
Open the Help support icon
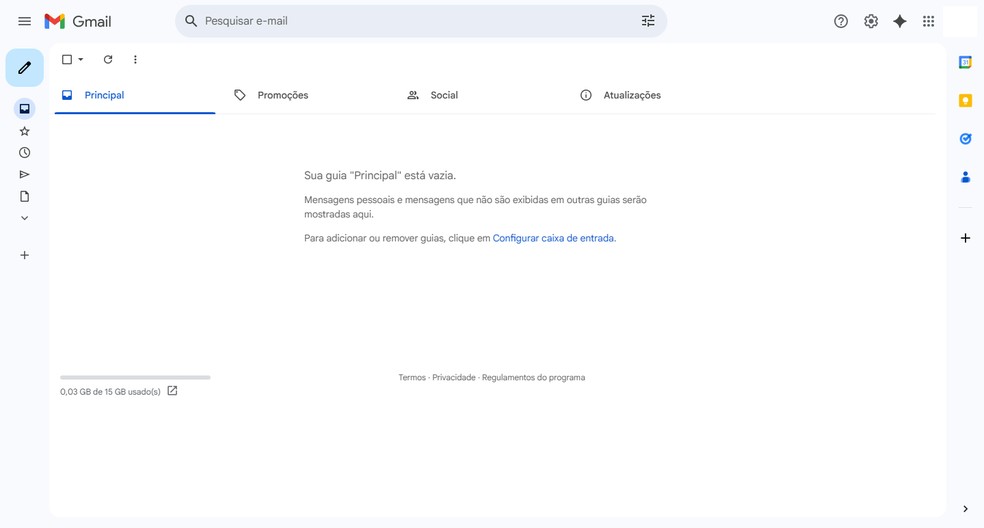pyautogui.click(x=841, y=21)
